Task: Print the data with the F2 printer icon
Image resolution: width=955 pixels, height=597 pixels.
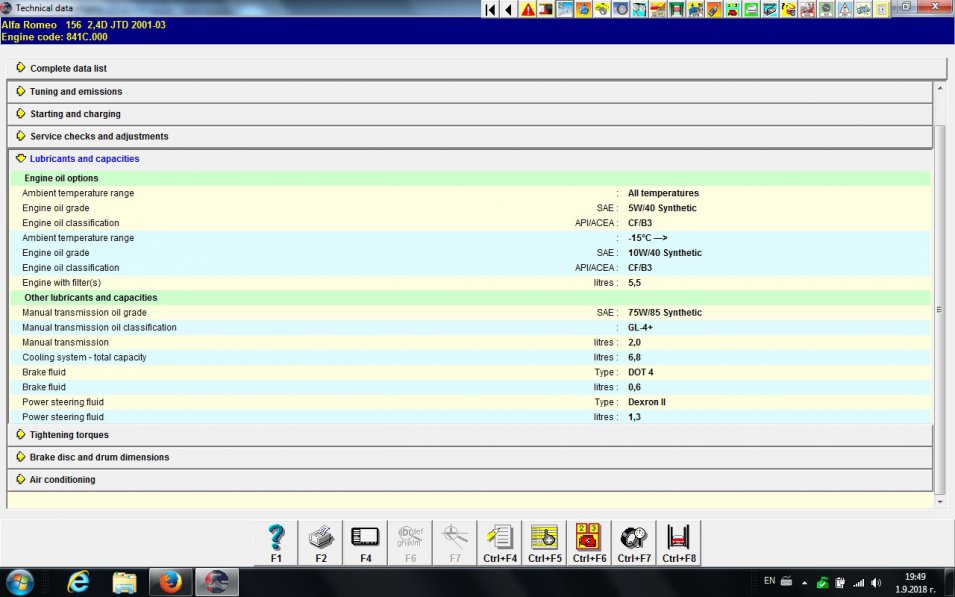Action: (x=321, y=542)
